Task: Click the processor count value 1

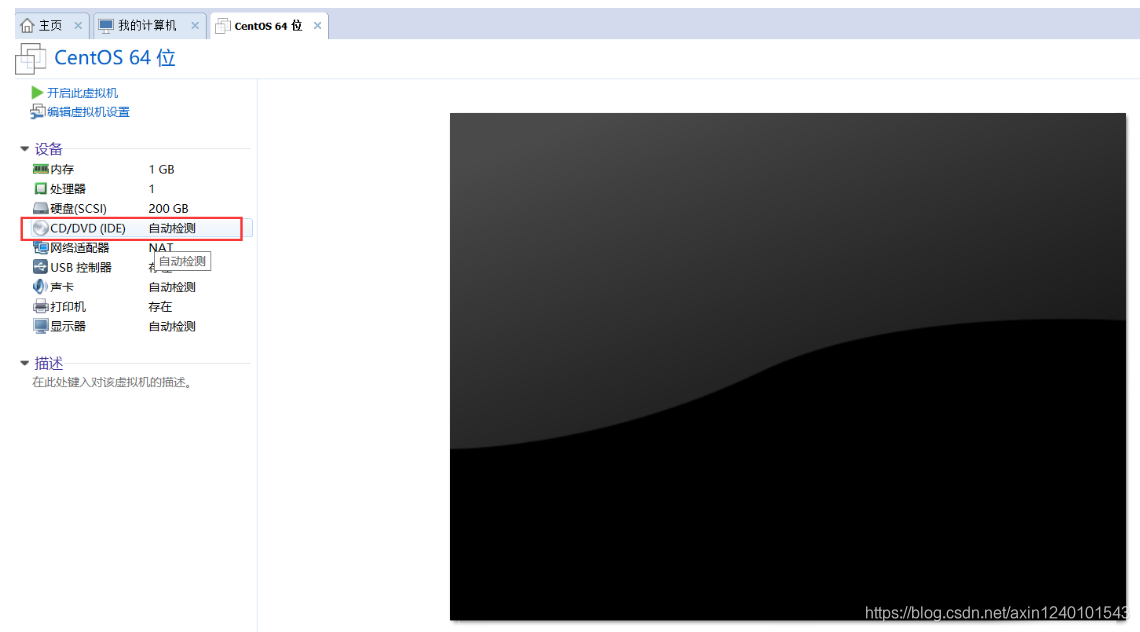Action: click(x=151, y=189)
